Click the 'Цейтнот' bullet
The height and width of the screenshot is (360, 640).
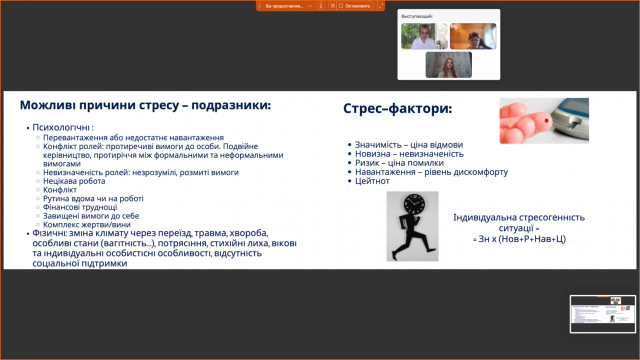click(x=372, y=181)
